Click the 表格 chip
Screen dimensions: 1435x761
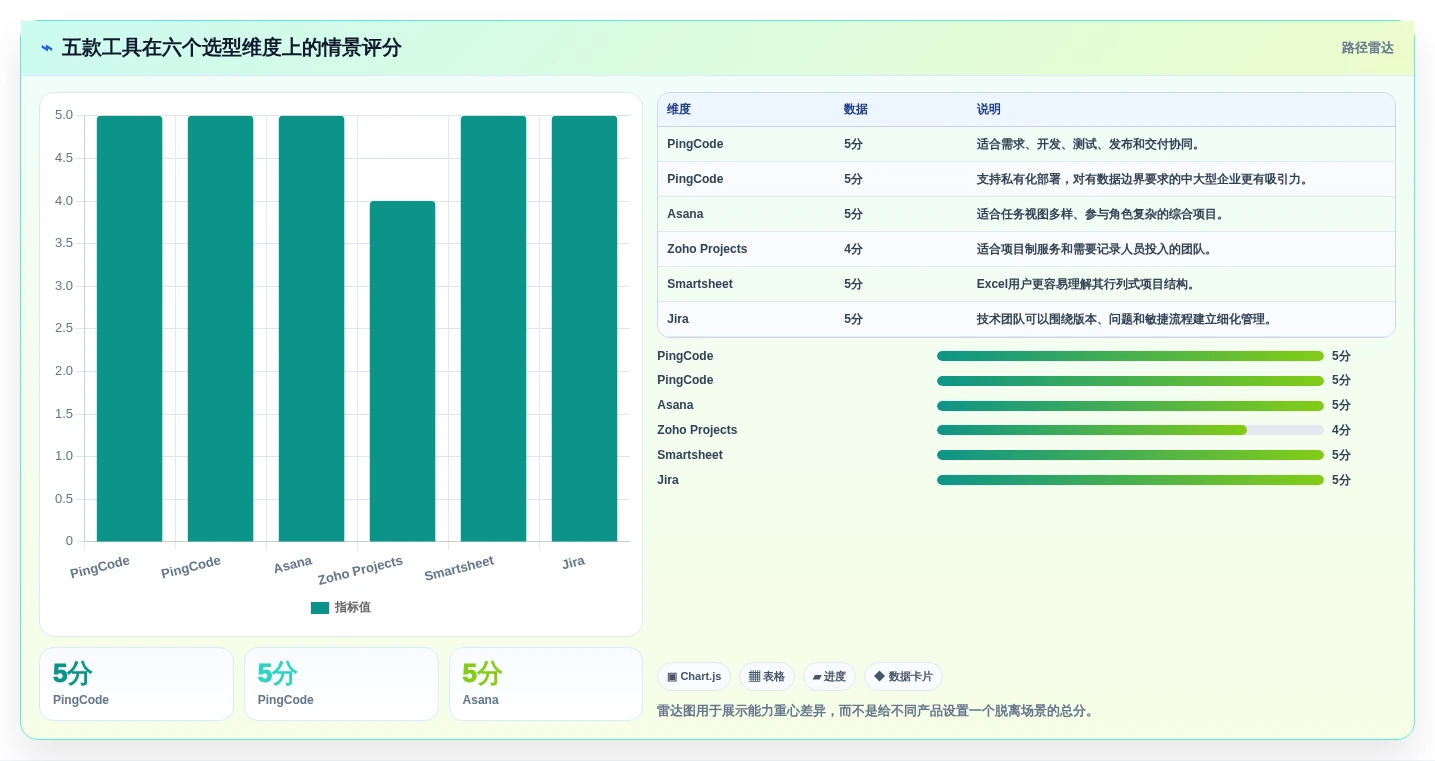coord(767,677)
